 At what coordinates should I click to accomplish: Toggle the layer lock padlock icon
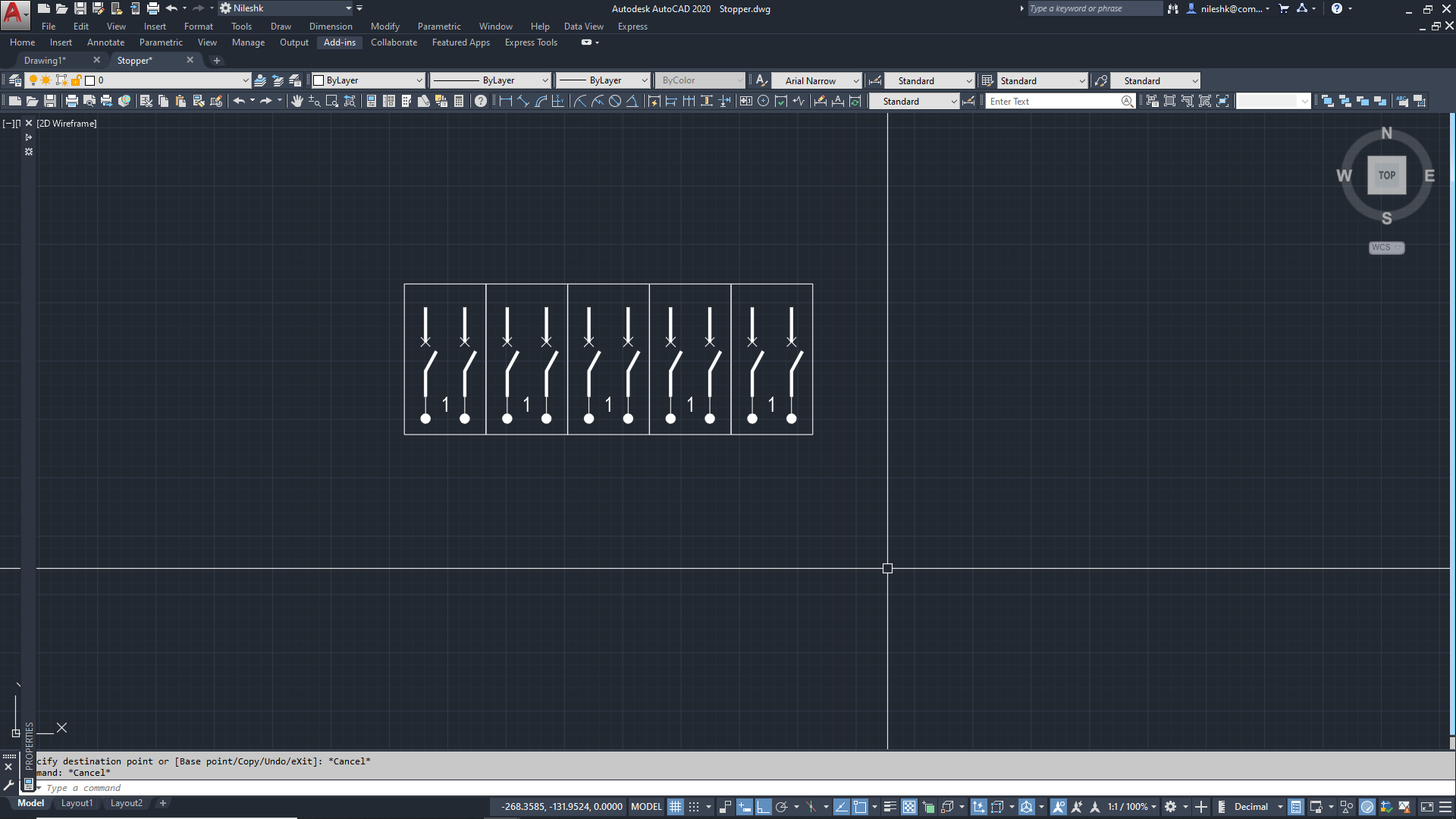pos(77,80)
